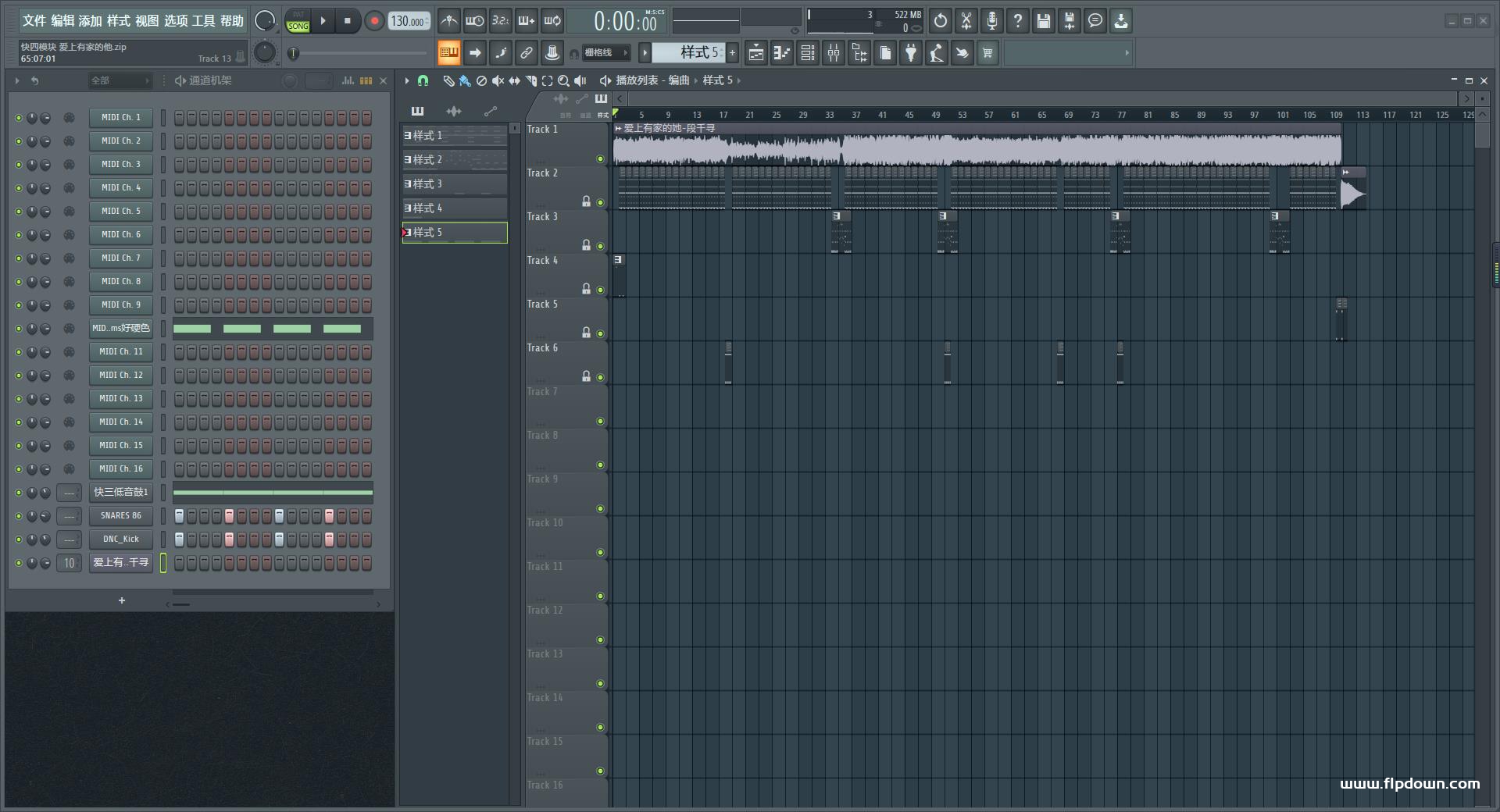This screenshot has height=812, width=1500.
Task: Open the audio editor scissors icon
Action: [x=966, y=21]
